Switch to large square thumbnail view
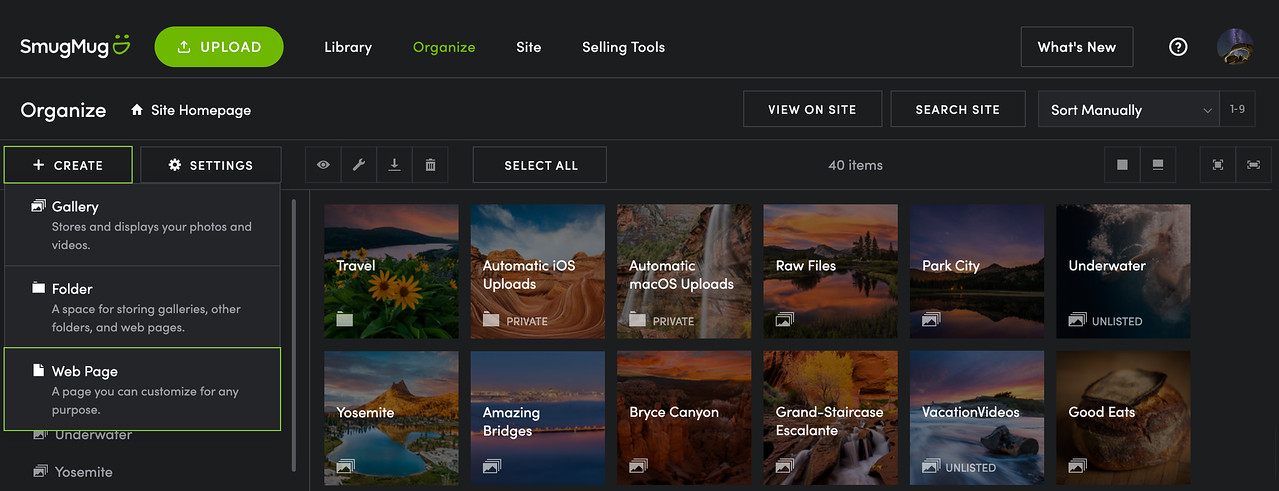This screenshot has height=491, width=1279. pyautogui.click(x=1122, y=165)
